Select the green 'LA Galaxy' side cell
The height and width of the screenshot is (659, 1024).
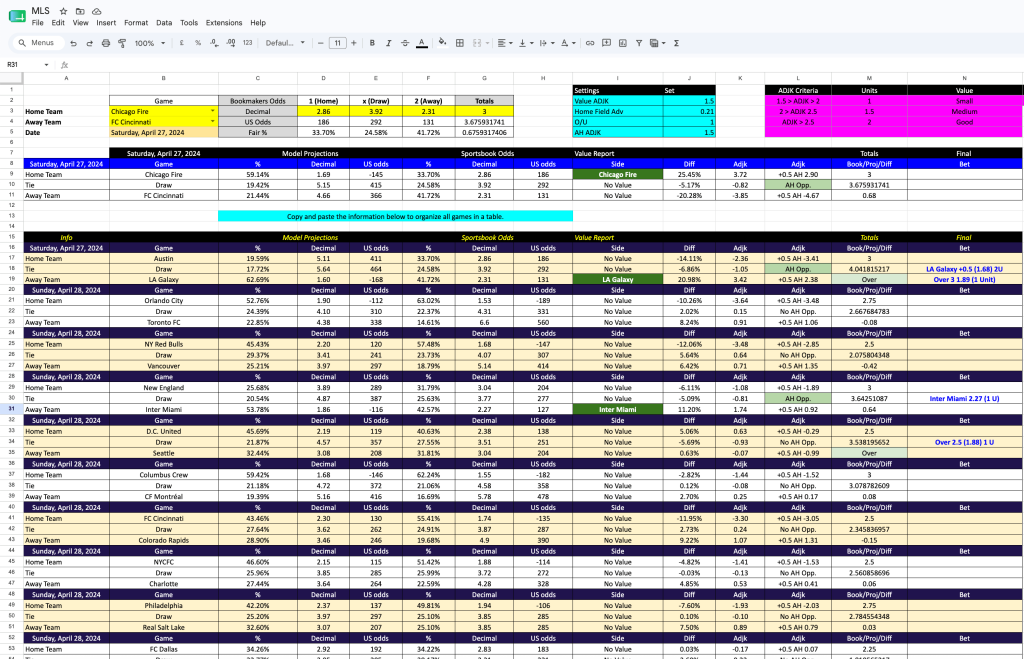coord(618,280)
